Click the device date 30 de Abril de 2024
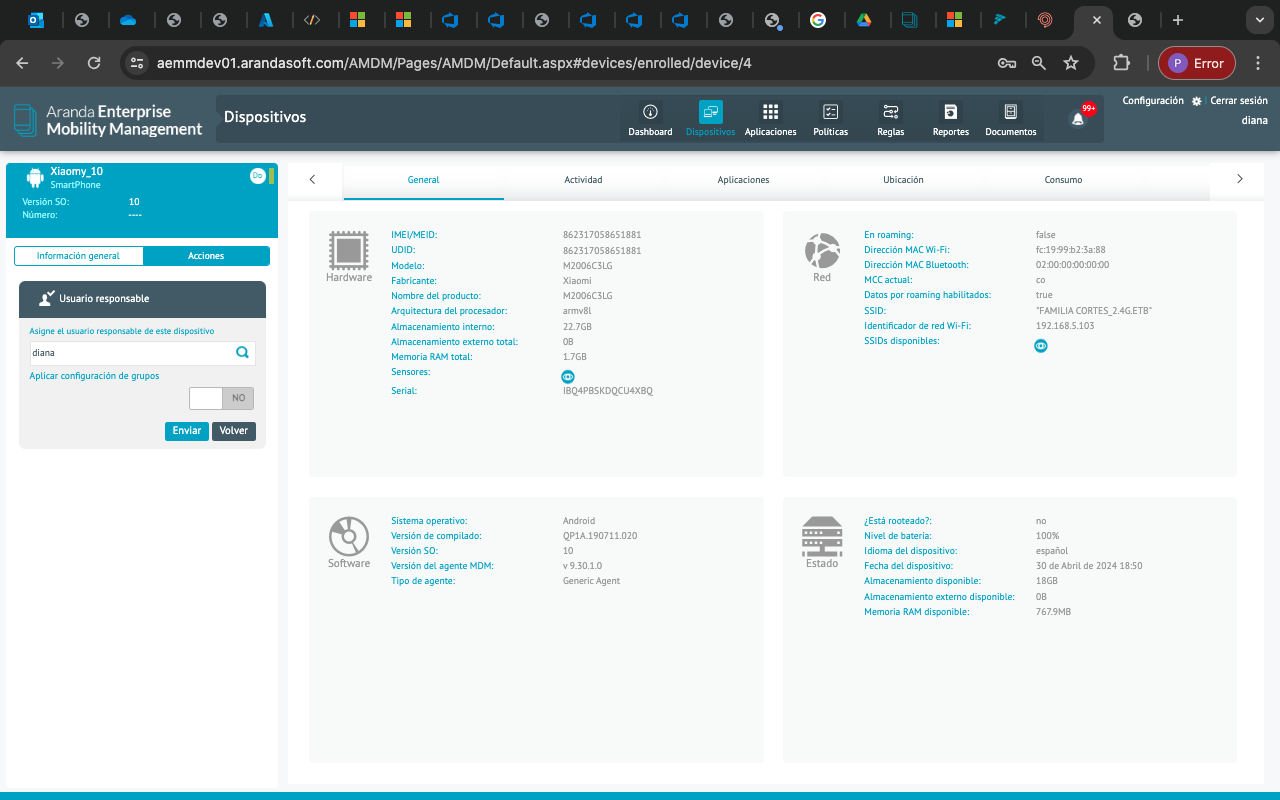This screenshot has height=800, width=1280. (x=1089, y=566)
